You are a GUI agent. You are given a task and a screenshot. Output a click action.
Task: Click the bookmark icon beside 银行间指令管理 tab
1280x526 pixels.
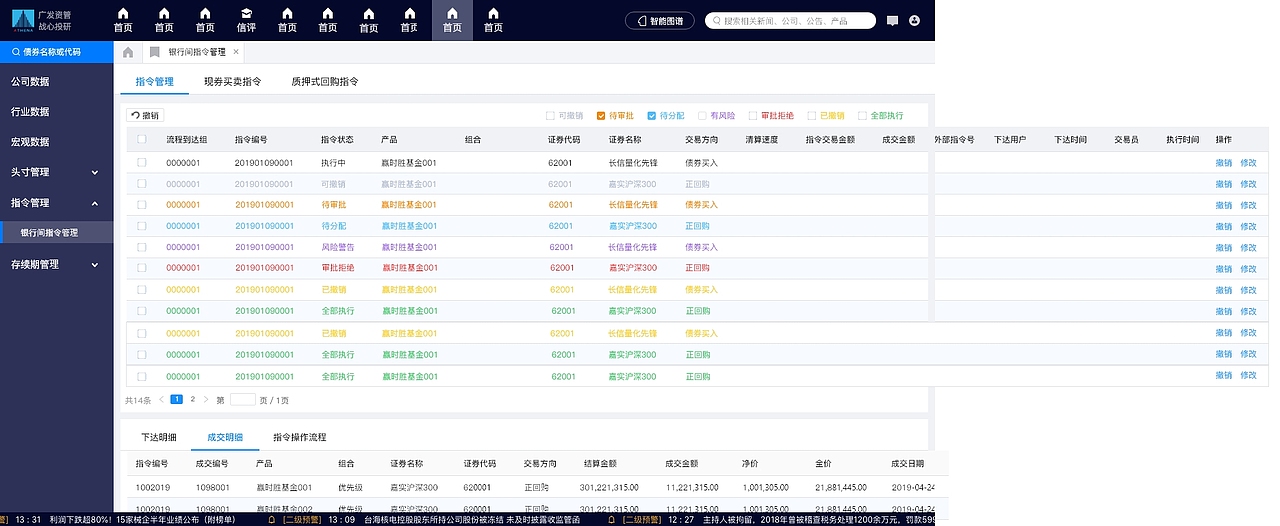[155, 52]
